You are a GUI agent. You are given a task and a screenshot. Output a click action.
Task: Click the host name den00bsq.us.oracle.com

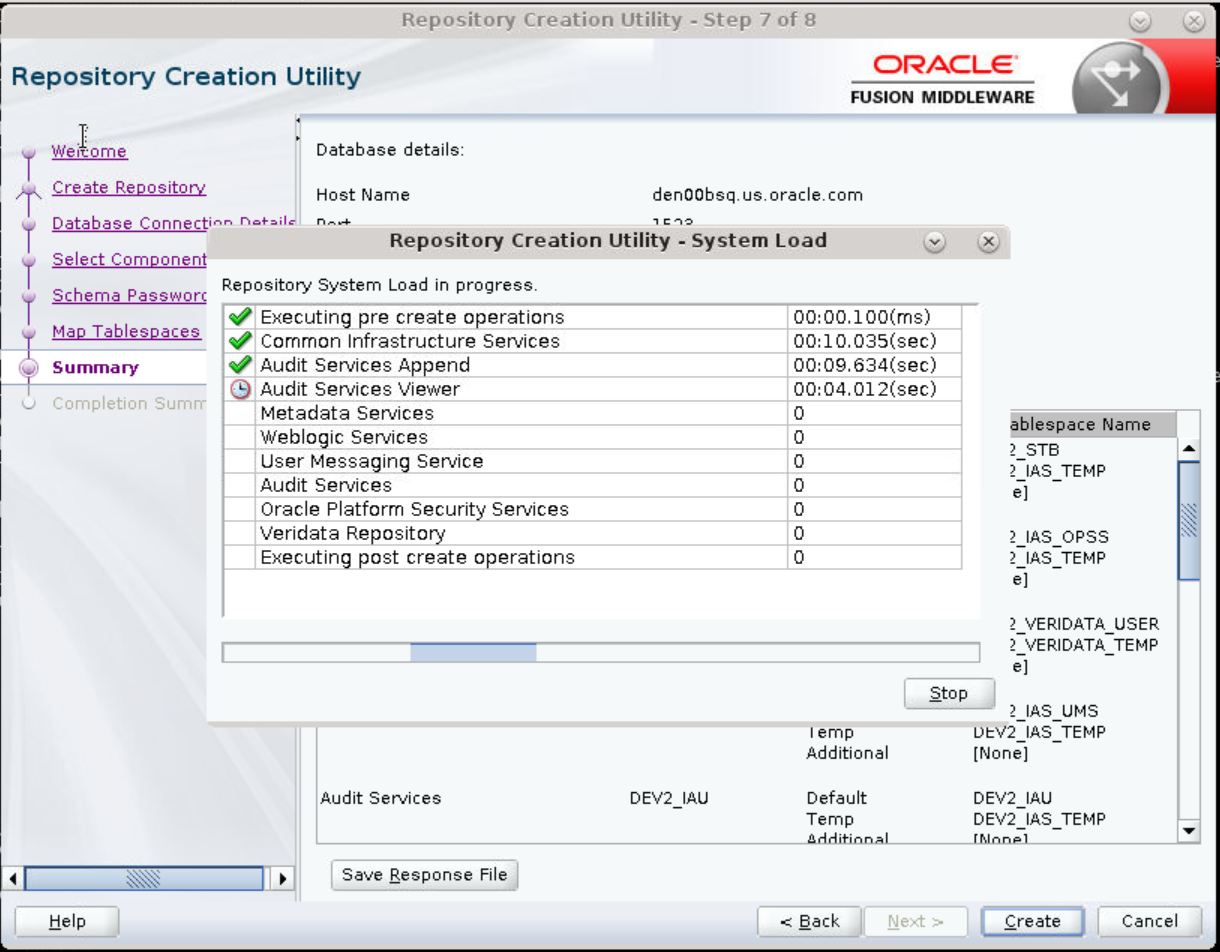click(x=757, y=195)
